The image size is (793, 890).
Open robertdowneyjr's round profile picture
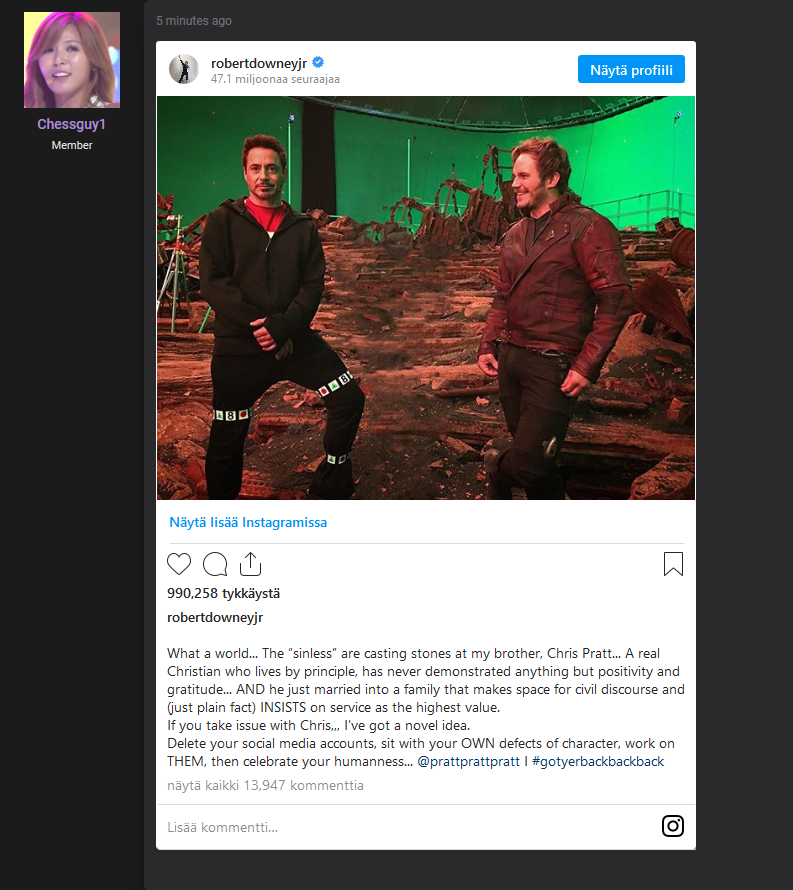coord(184,69)
